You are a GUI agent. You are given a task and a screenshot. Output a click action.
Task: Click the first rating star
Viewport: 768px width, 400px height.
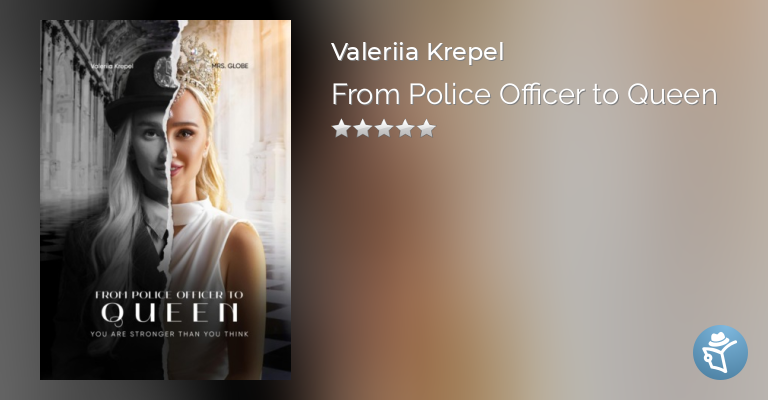click(341, 128)
